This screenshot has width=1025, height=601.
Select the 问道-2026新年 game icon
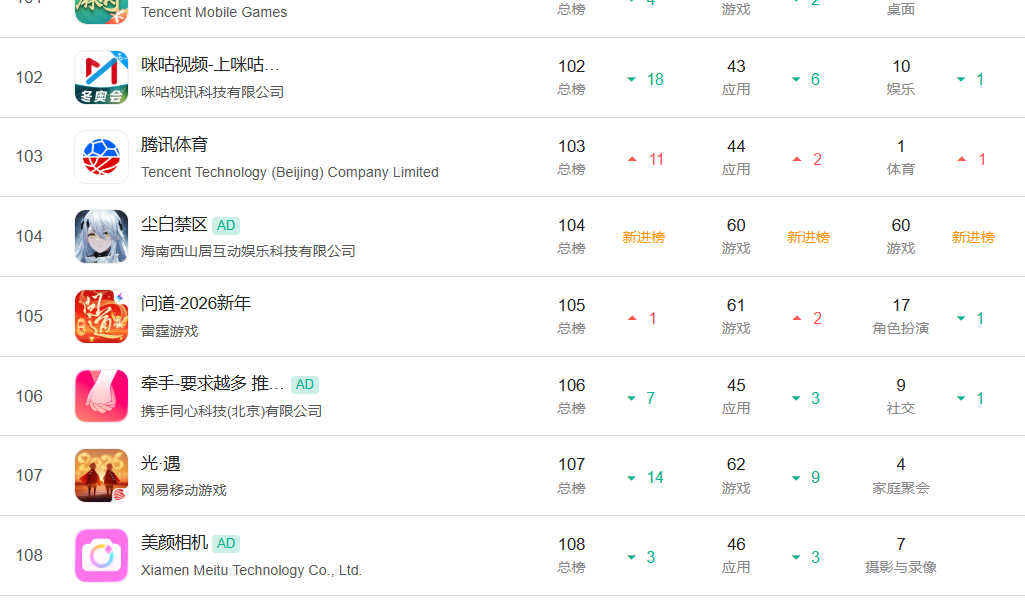click(x=101, y=316)
